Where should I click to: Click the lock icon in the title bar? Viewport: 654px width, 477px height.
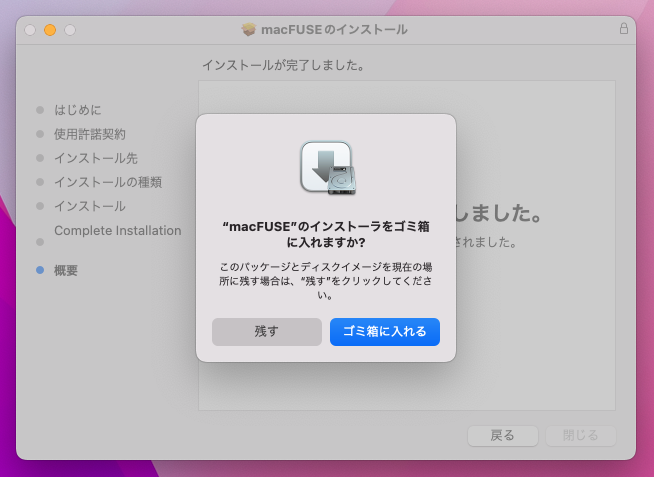[624, 30]
